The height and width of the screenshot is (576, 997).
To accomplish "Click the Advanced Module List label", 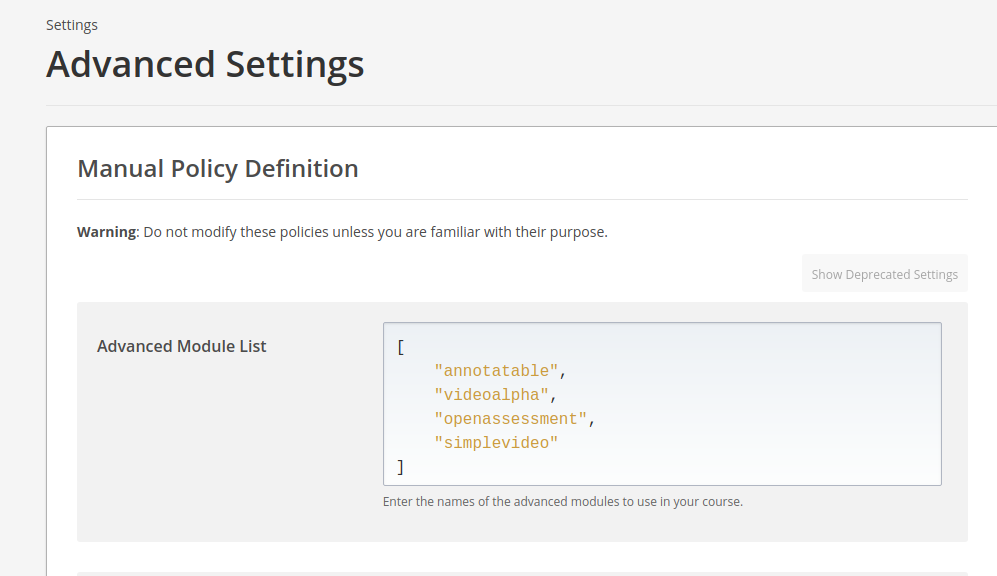I will coord(182,346).
